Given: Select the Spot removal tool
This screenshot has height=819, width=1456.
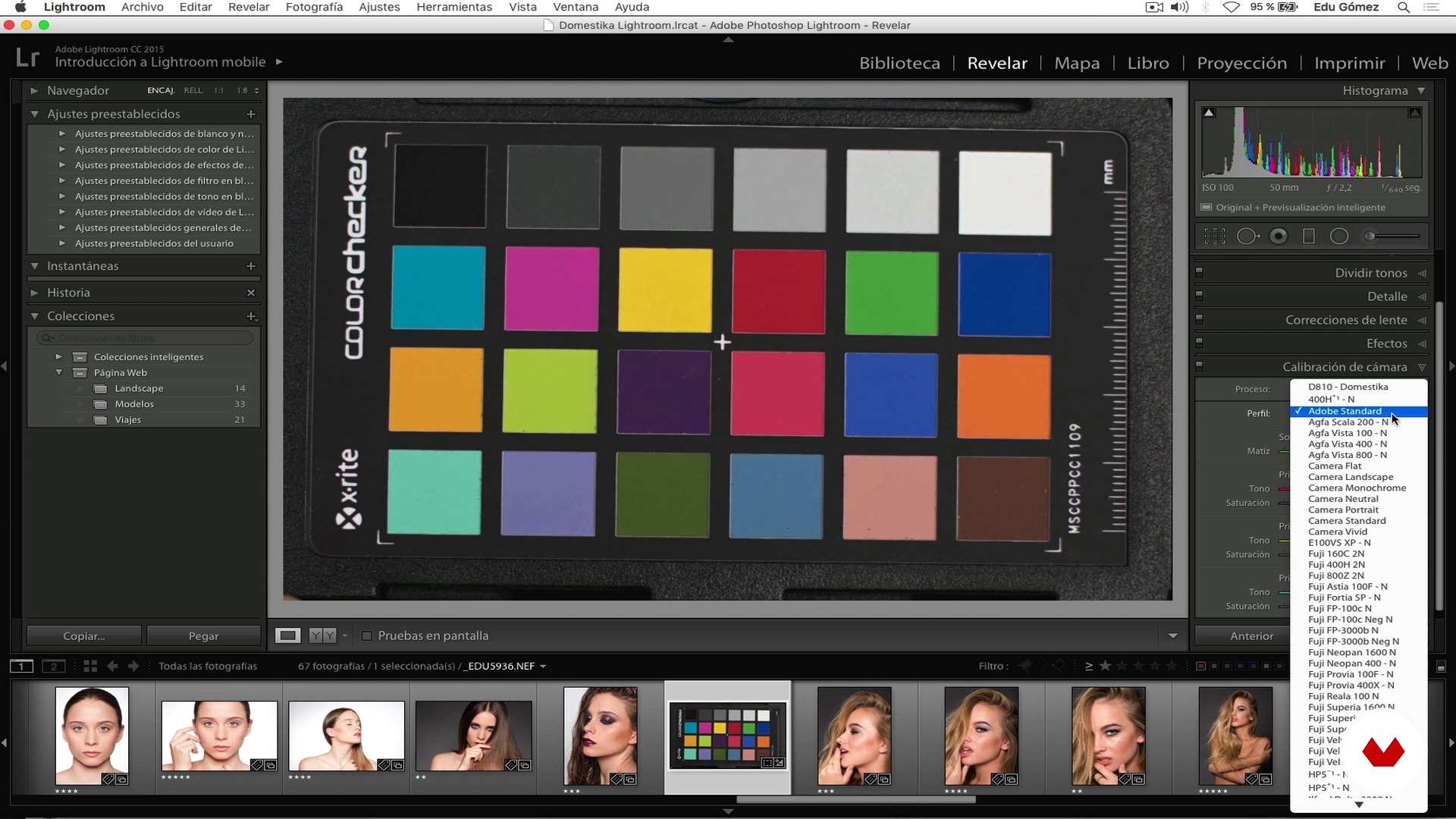Looking at the screenshot, I should click(1247, 237).
